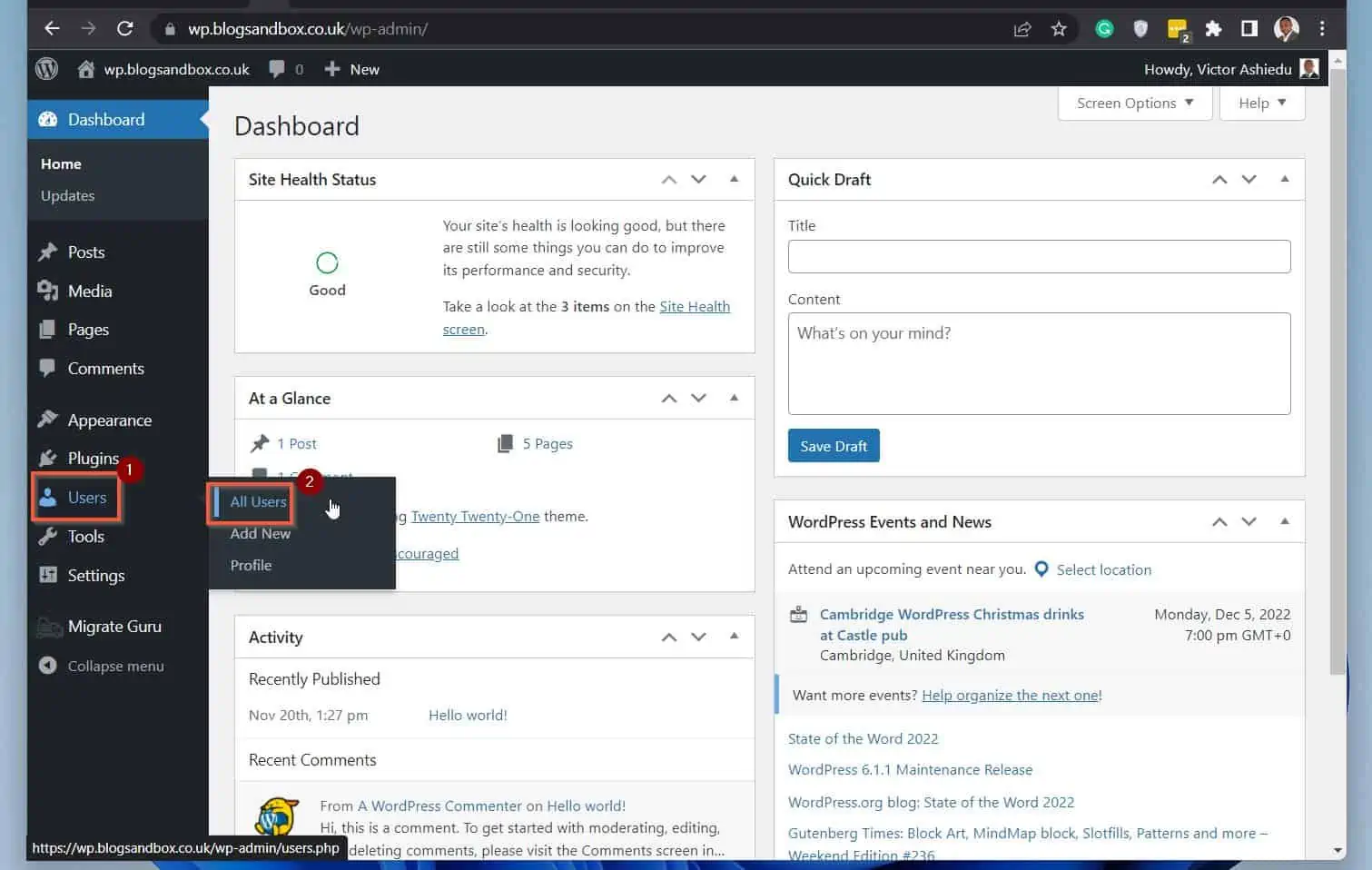The height and width of the screenshot is (870, 1372).
Task: Open the Hello world! post link
Action: coord(468,716)
